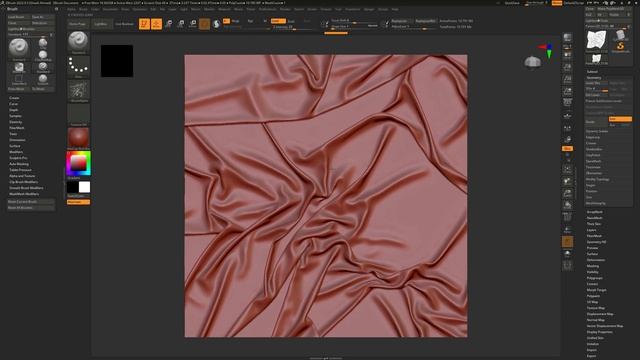Open the File menu in menu bar
Viewport: 640px width, 360px height.
(x=163, y=9)
